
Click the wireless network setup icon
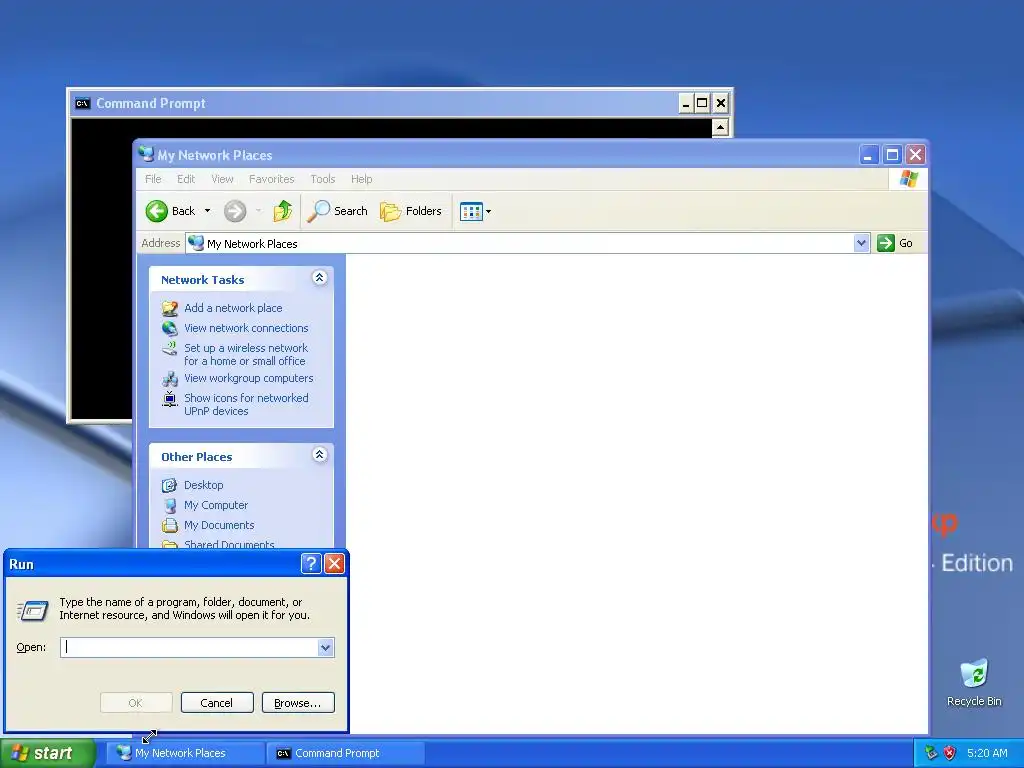(170, 349)
